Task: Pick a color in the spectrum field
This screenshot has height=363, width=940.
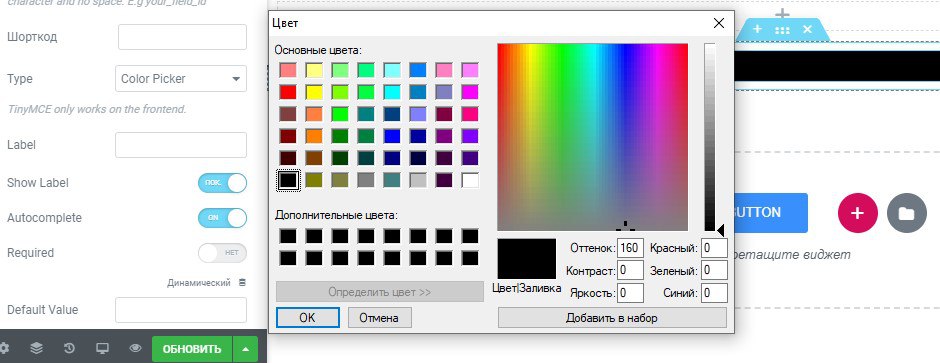Action: point(592,137)
